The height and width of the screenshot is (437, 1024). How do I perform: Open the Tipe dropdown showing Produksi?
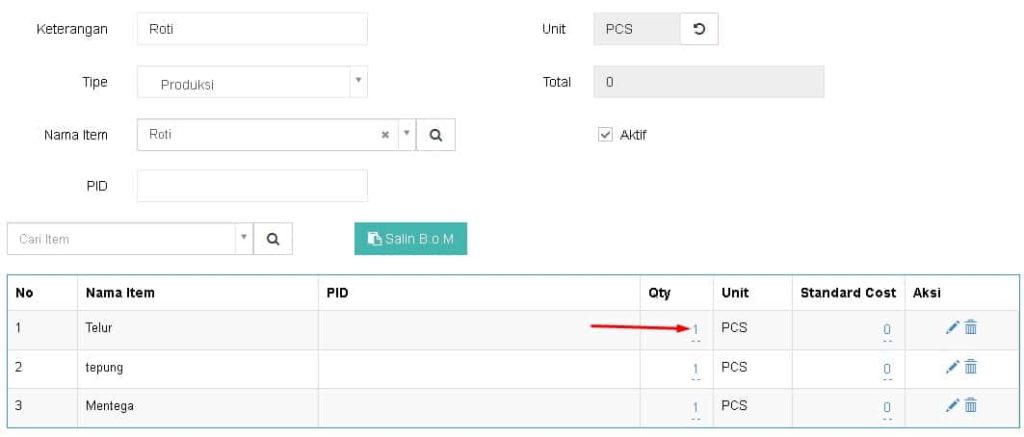click(x=252, y=82)
